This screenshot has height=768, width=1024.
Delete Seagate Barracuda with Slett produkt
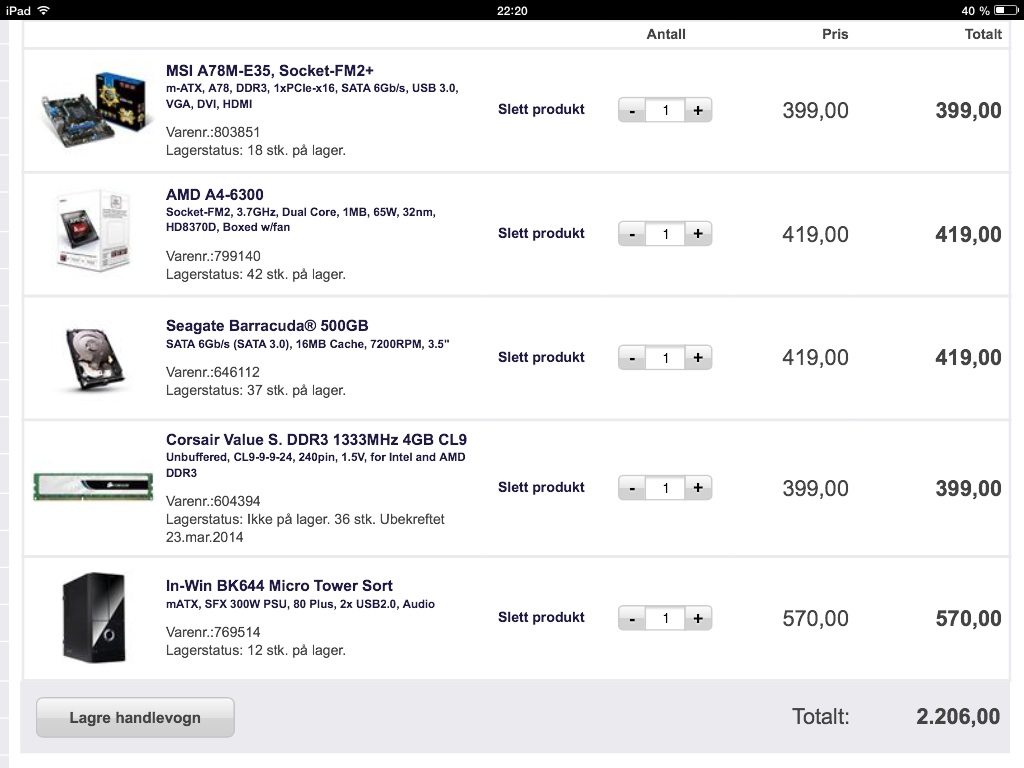[x=541, y=357]
